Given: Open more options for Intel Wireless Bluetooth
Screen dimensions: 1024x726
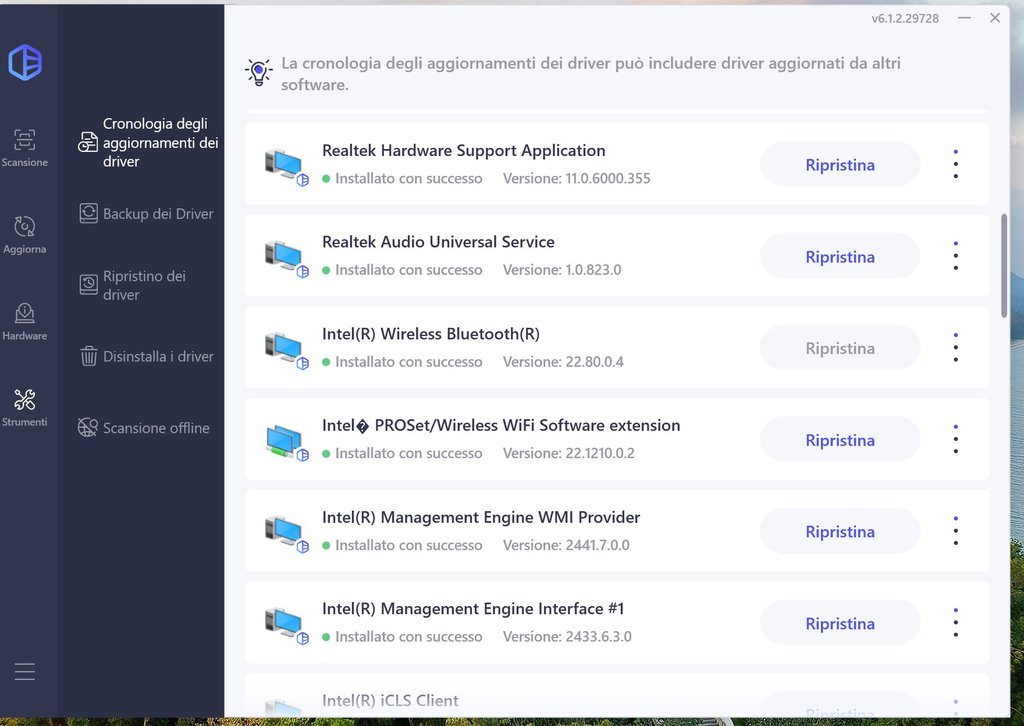Looking at the screenshot, I should point(955,347).
